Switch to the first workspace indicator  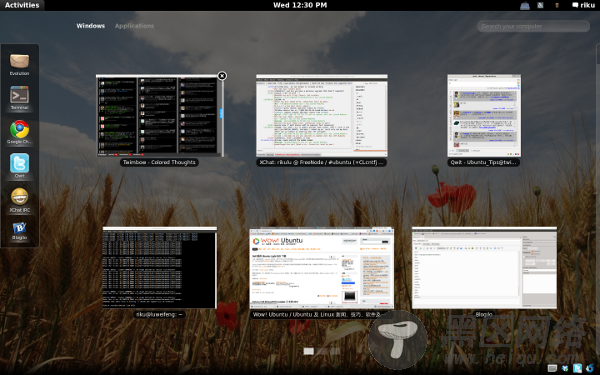(x=309, y=351)
